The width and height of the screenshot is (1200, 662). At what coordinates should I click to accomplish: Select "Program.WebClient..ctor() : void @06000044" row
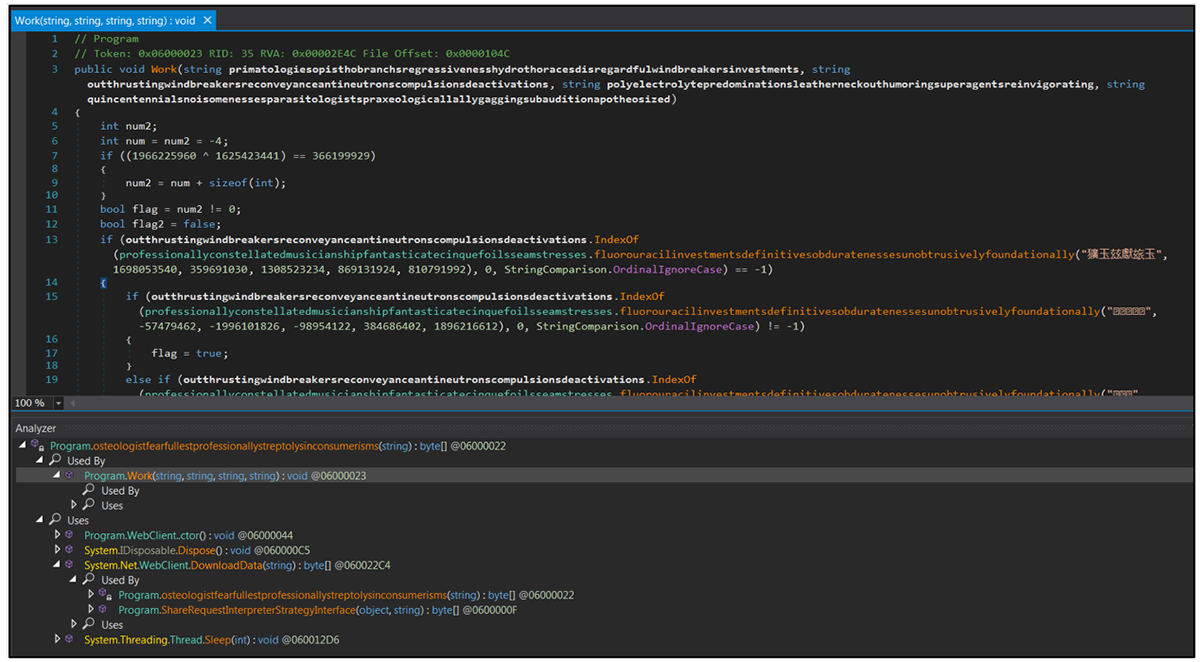pyautogui.click(x=189, y=535)
